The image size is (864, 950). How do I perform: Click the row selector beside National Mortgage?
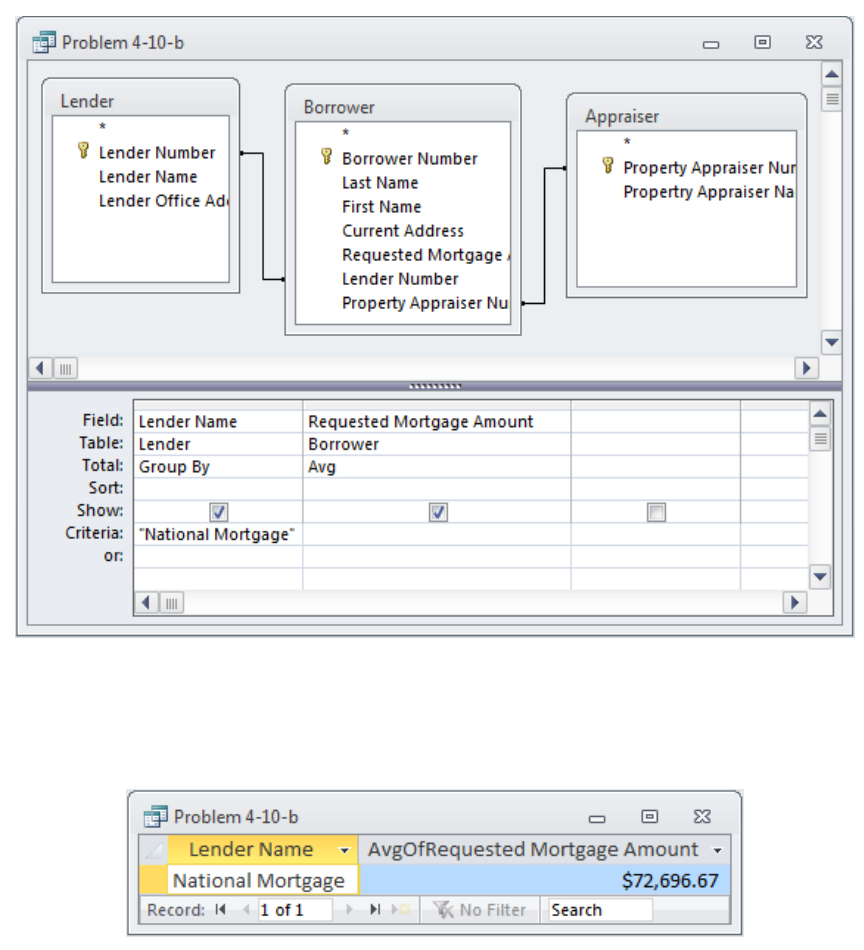[x=153, y=880]
